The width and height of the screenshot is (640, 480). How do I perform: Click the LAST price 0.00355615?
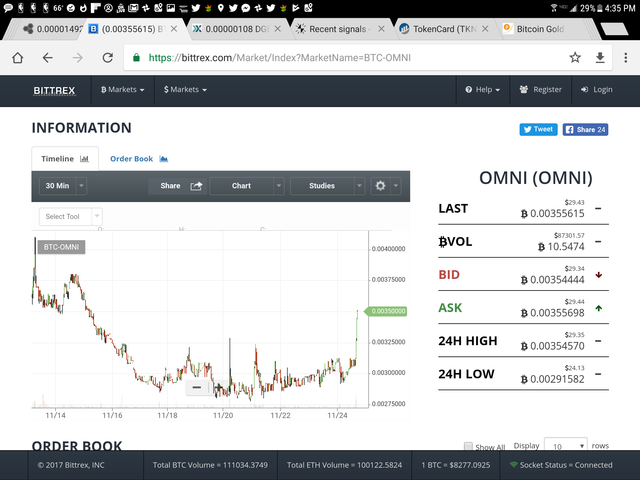[553, 213]
